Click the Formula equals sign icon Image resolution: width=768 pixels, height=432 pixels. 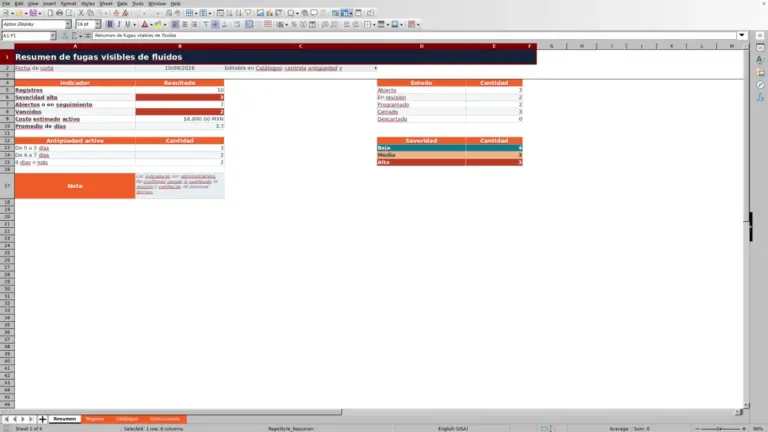tap(88, 36)
